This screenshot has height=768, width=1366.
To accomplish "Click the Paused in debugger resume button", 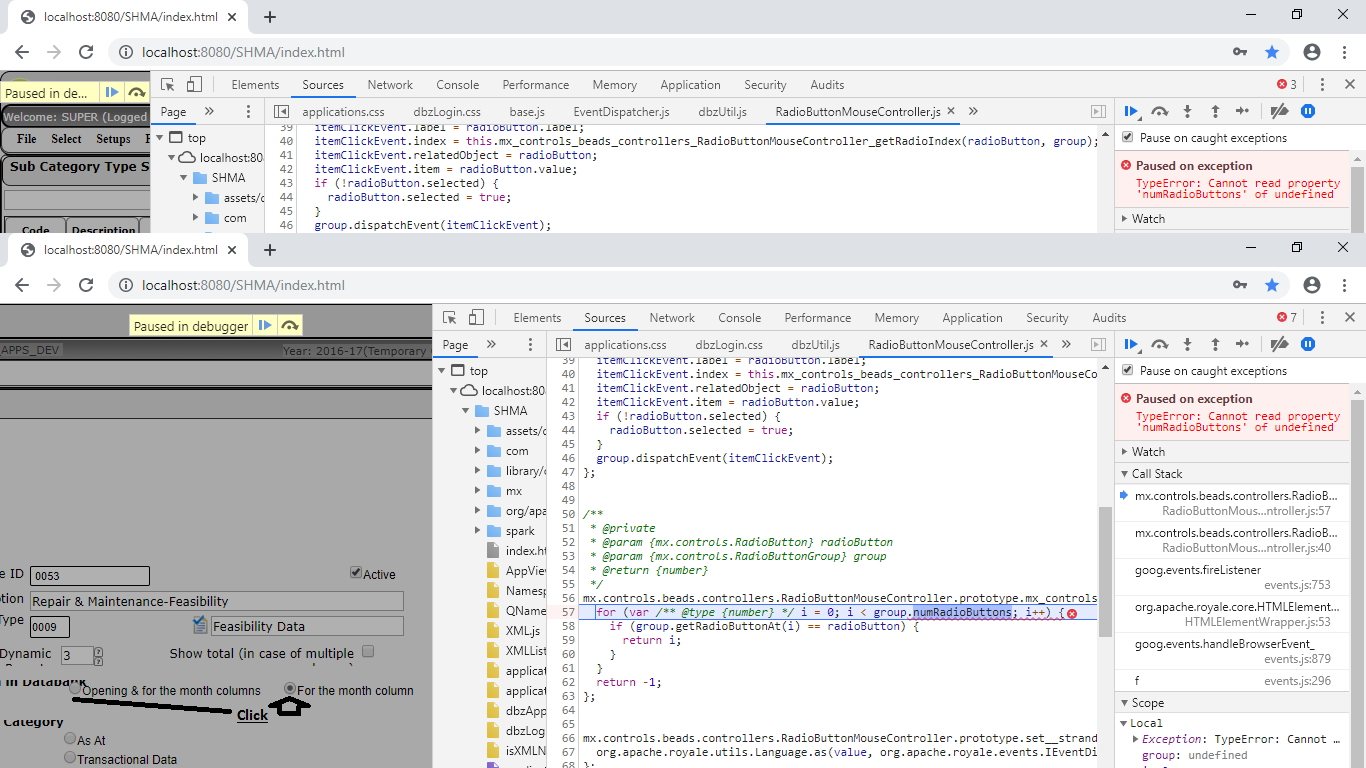I will tap(264, 325).
